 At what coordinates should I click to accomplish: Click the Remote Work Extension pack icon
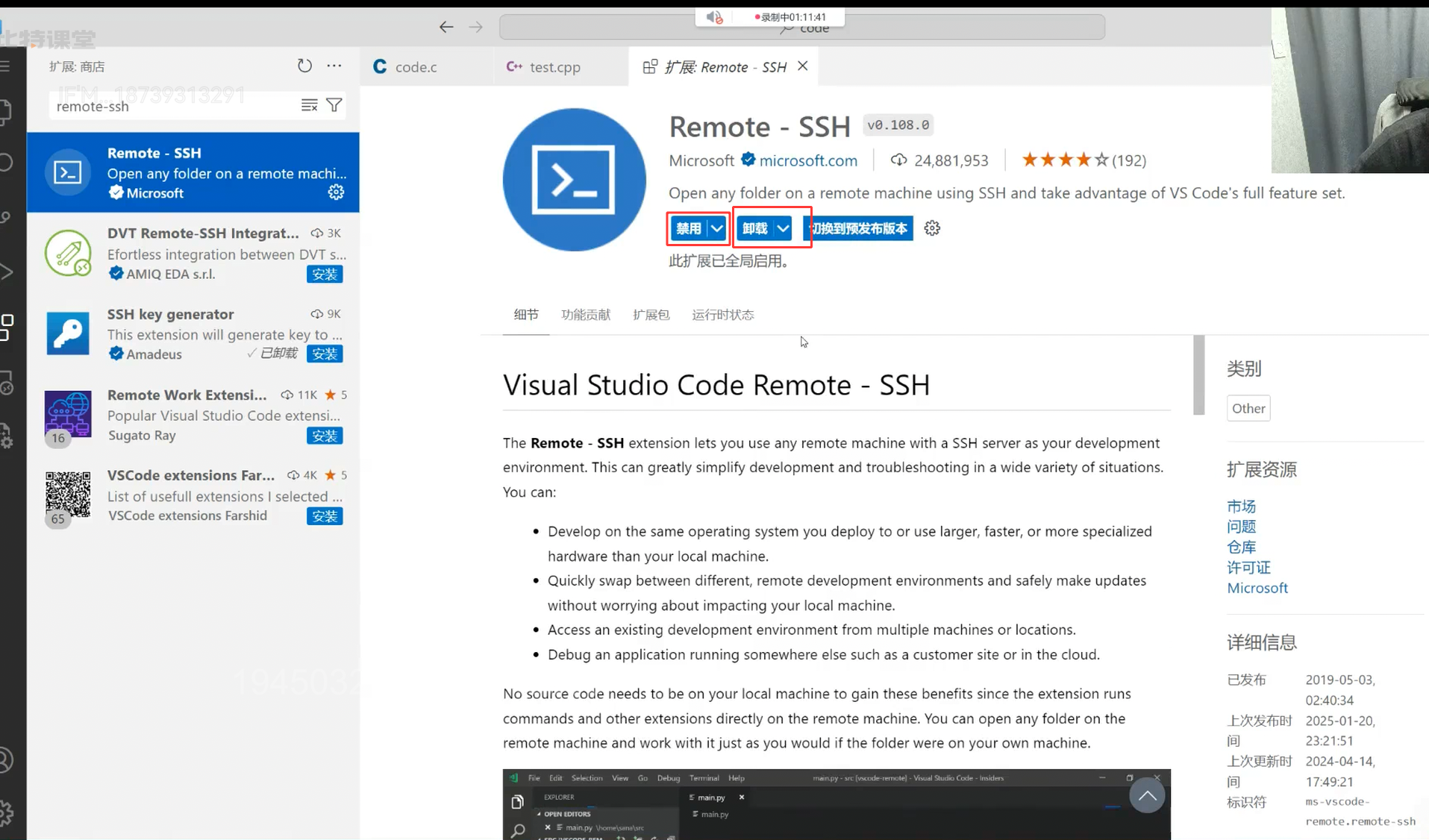[x=68, y=414]
